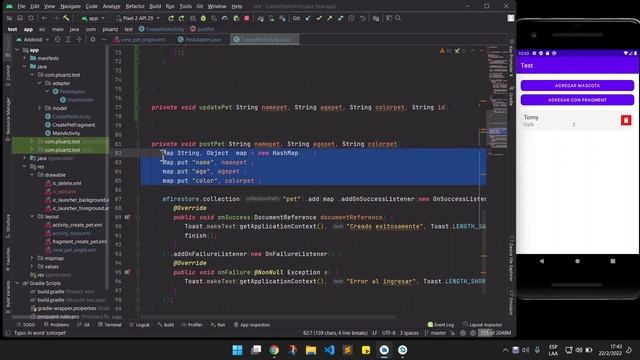The width and height of the screenshot is (640, 360).
Task: Open Event Log in status bar
Action: pos(441,325)
